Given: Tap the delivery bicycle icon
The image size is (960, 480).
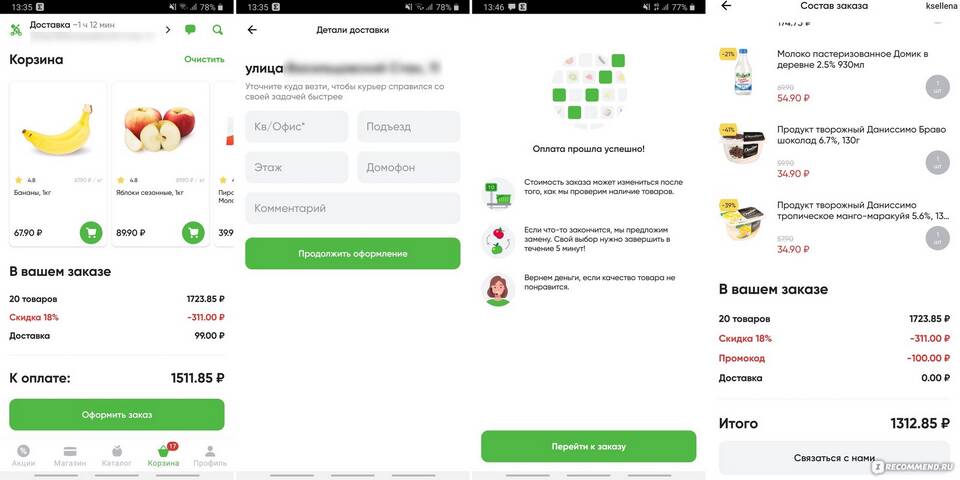Looking at the screenshot, I should tap(16, 29).
